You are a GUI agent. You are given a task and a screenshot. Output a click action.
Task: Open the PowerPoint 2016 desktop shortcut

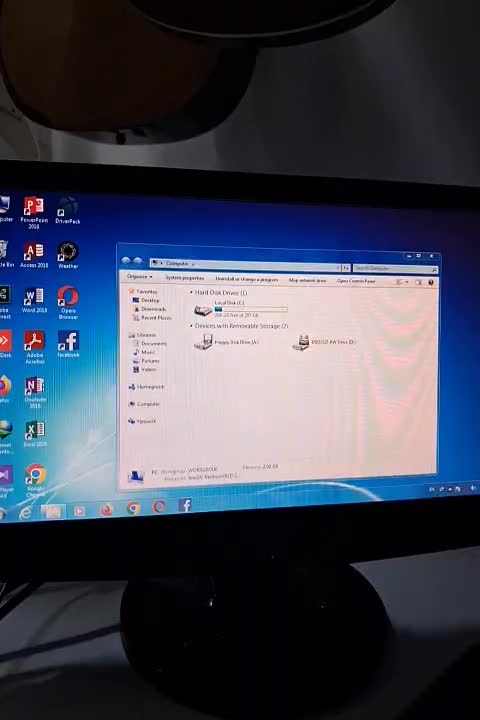(34, 213)
